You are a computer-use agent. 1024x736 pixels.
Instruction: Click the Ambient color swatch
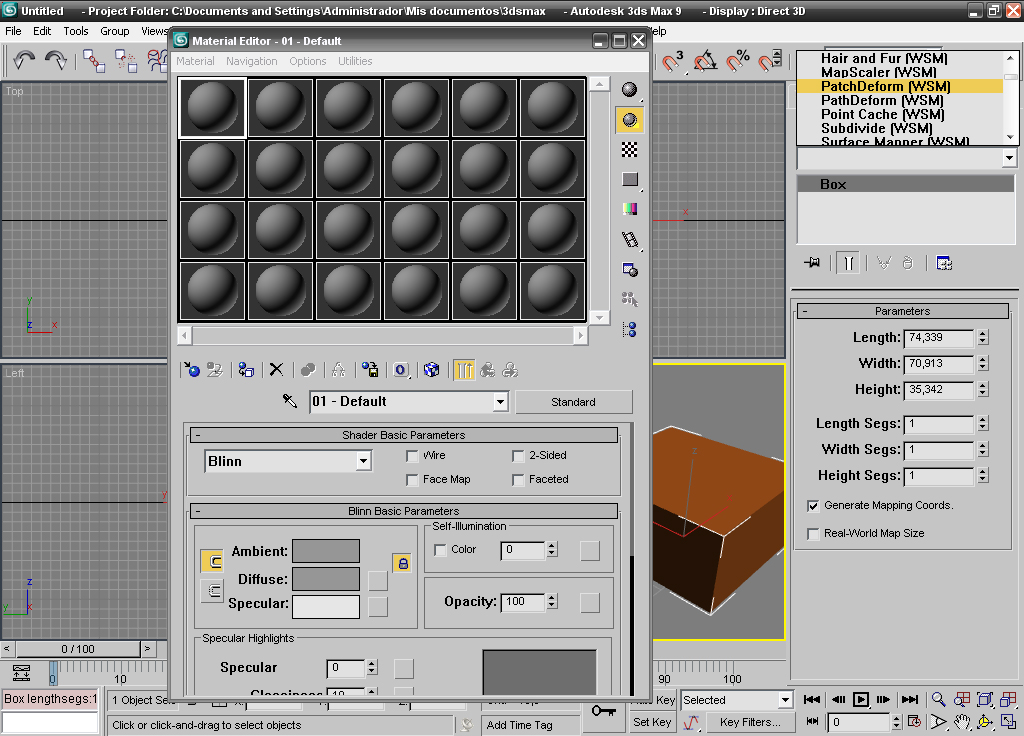[326, 551]
